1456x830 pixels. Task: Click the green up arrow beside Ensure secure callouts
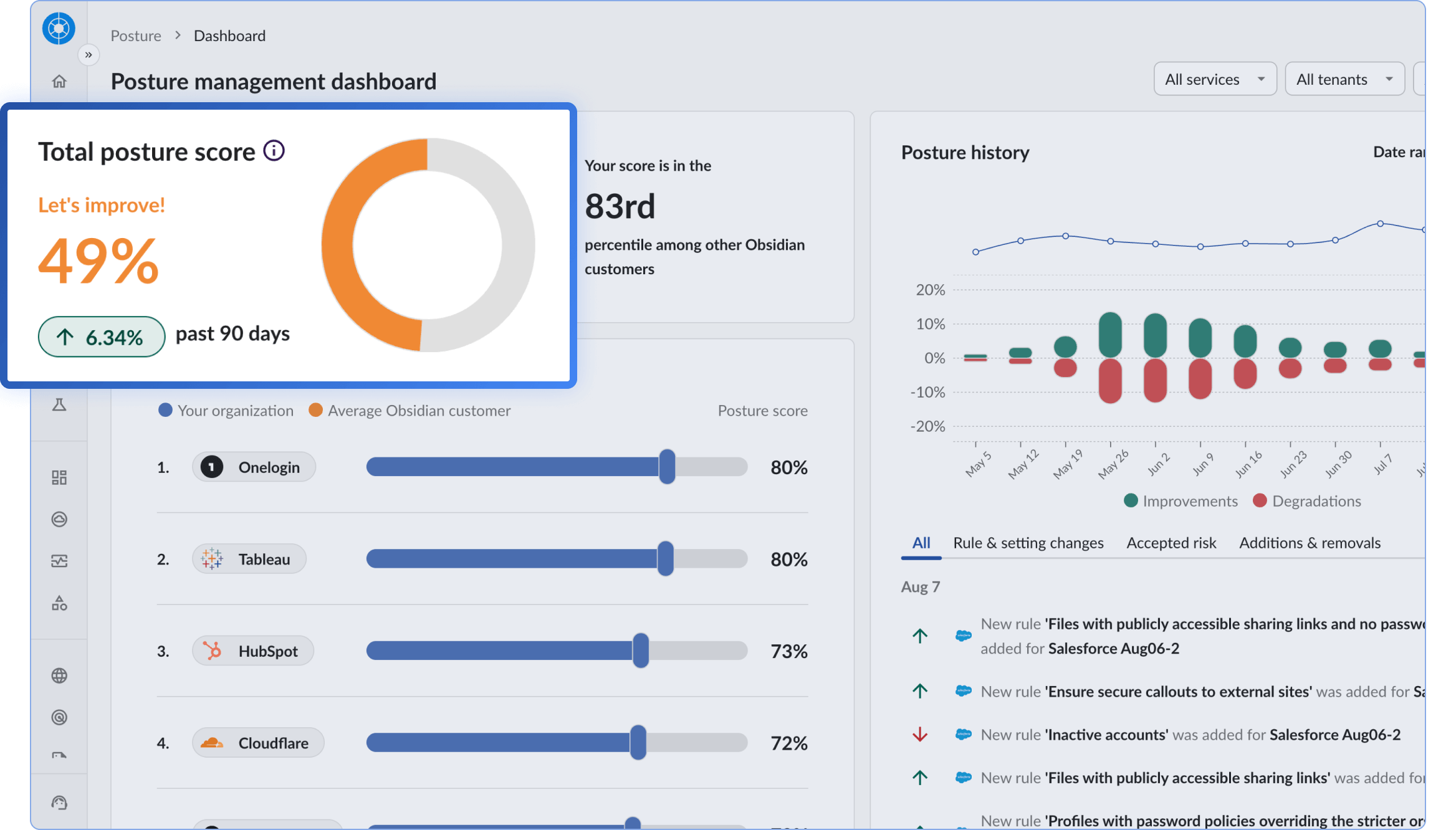click(x=920, y=691)
